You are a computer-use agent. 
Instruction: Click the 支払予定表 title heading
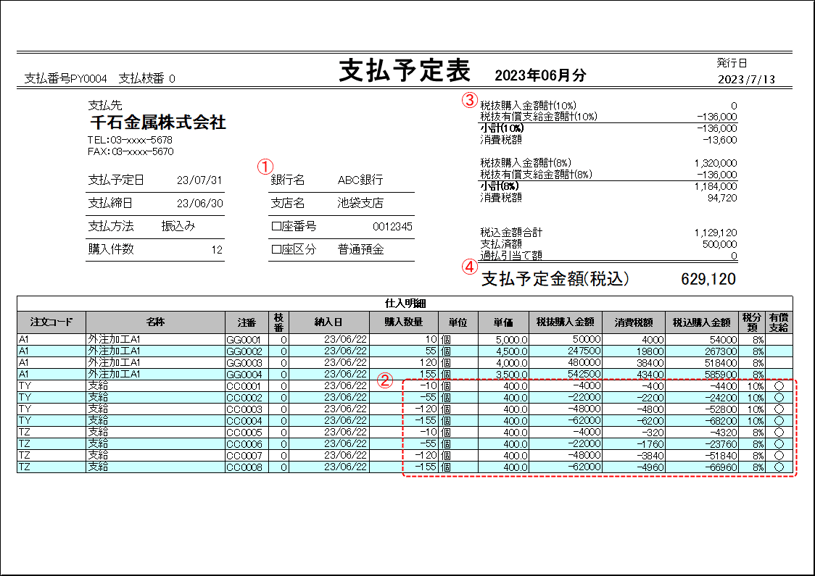tap(404, 71)
